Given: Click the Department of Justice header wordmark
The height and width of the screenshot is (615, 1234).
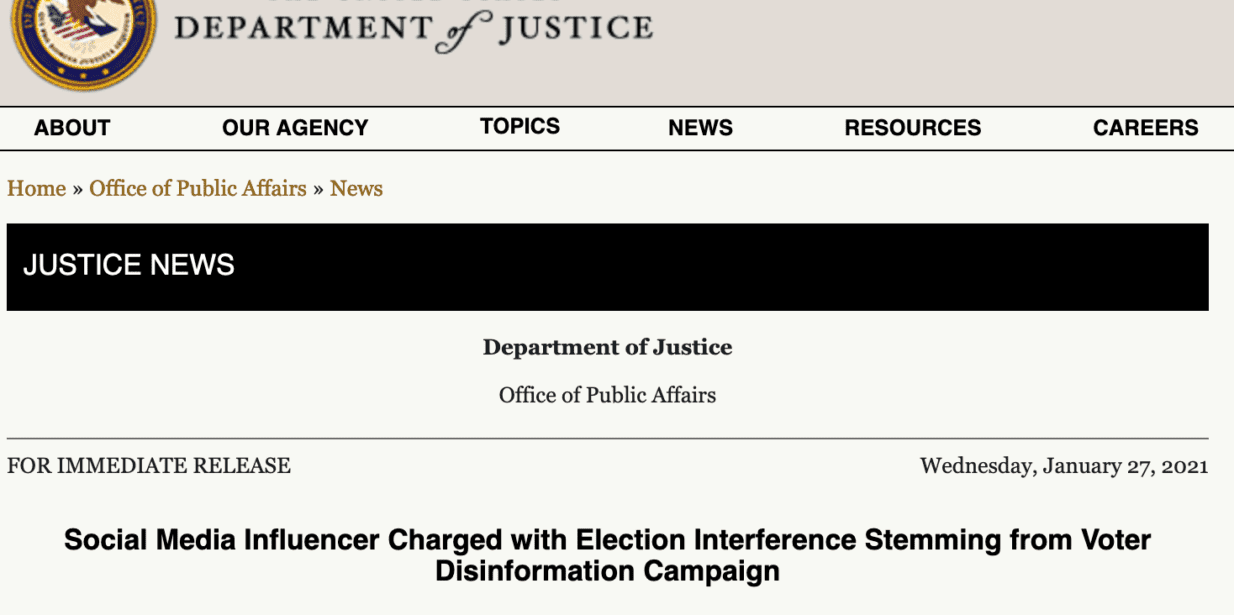Looking at the screenshot, I should coord(413,29).
